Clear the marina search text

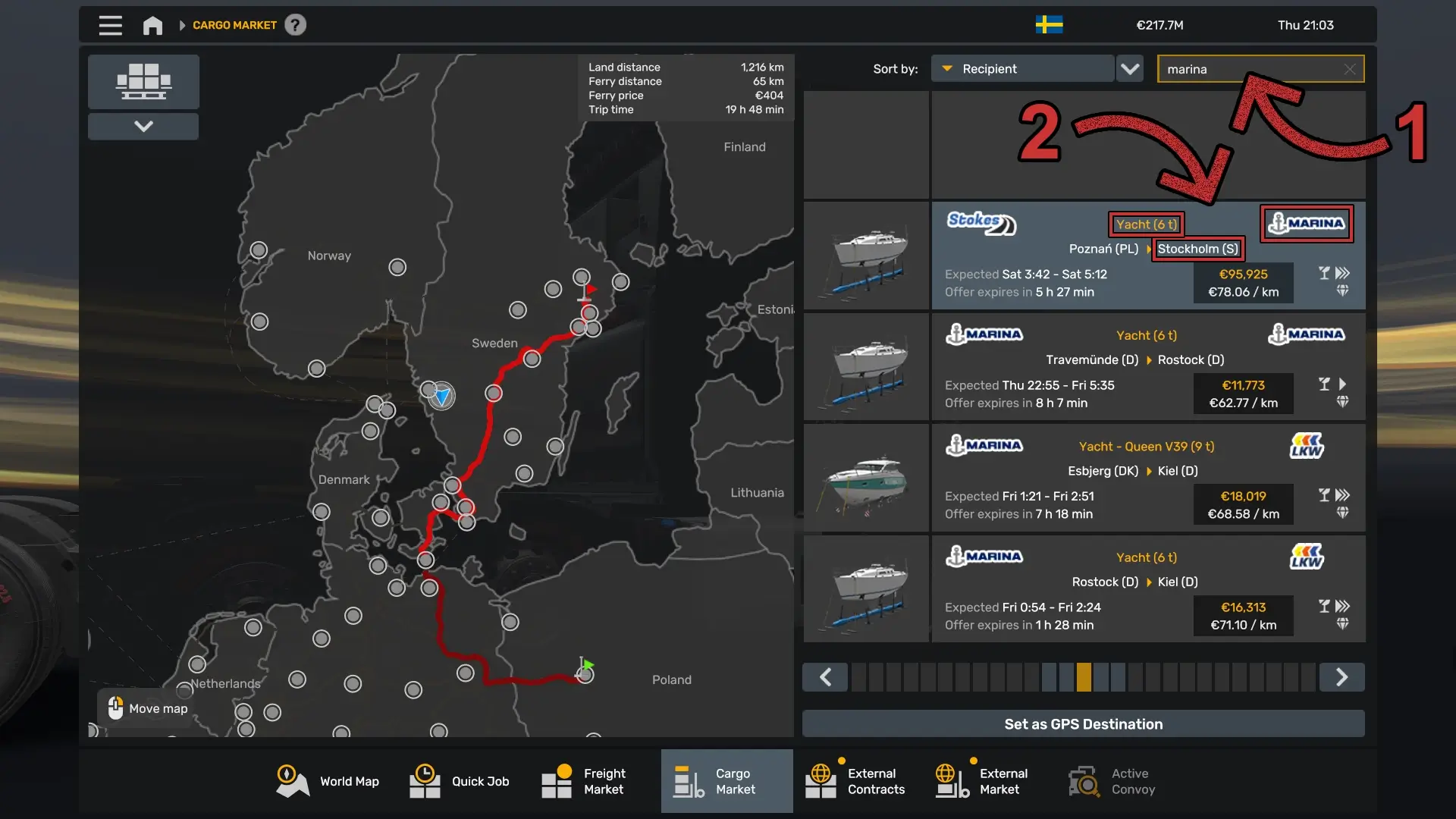coord(1349,69)
